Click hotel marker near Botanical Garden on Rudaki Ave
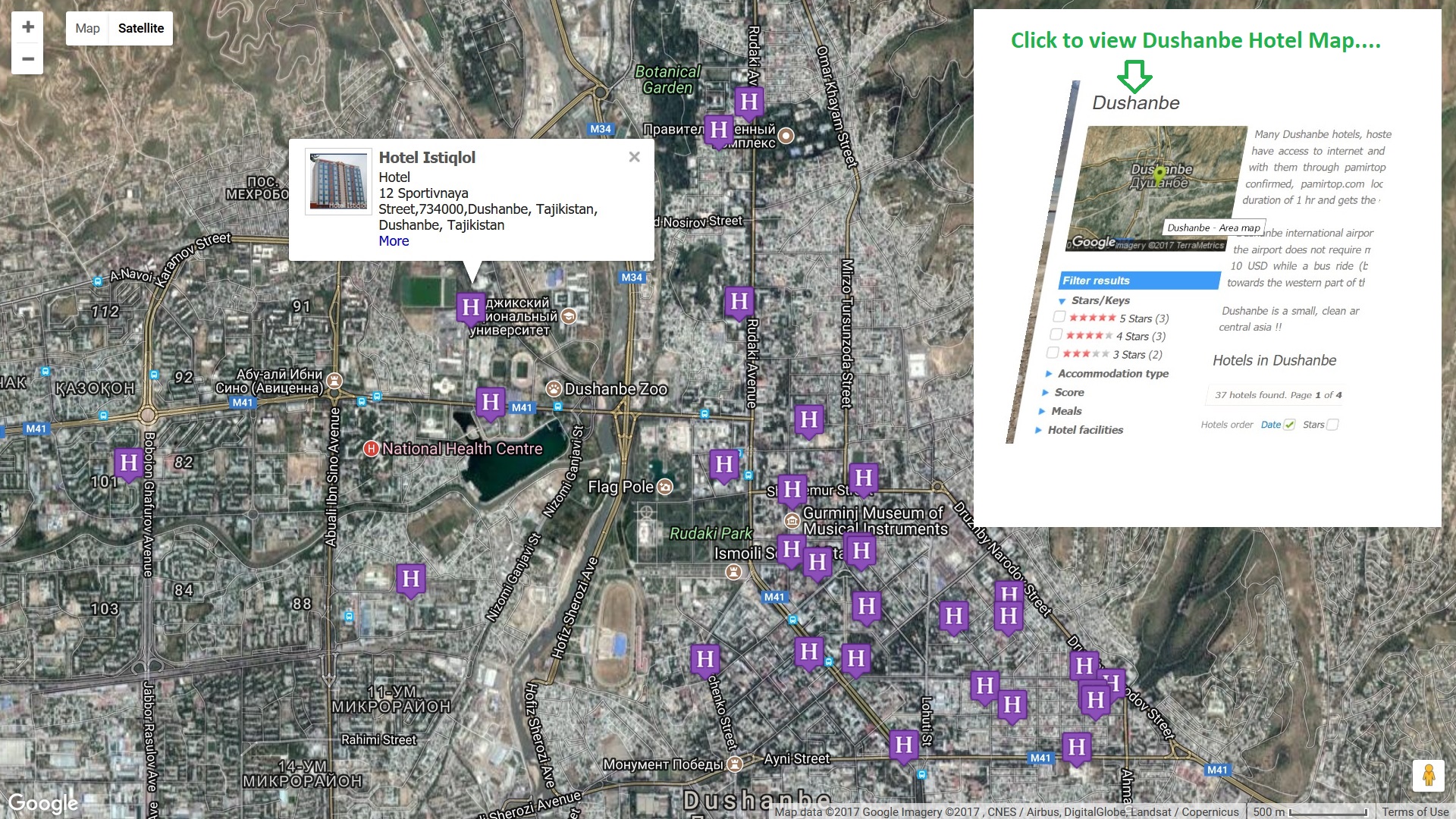1456x819 pixels. pyautogui.click(x=749, y=102)
